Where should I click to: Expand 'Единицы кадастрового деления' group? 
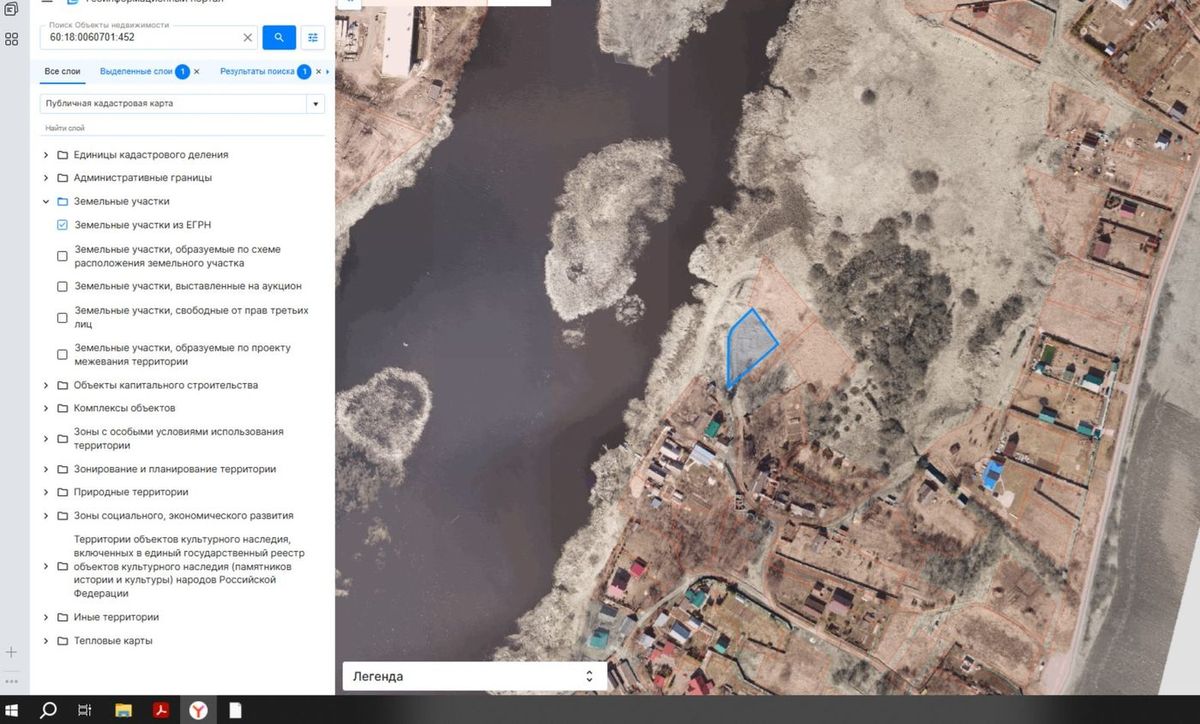[x=45, y=155]
